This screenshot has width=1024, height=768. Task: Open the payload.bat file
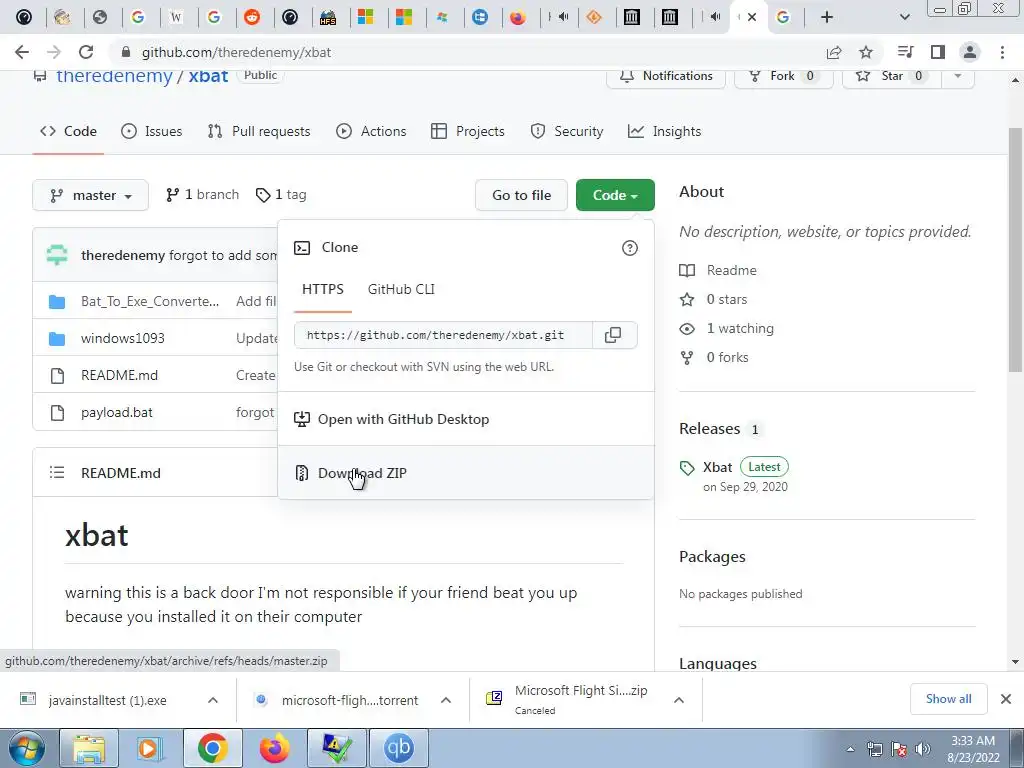click(x=116, y=412)
